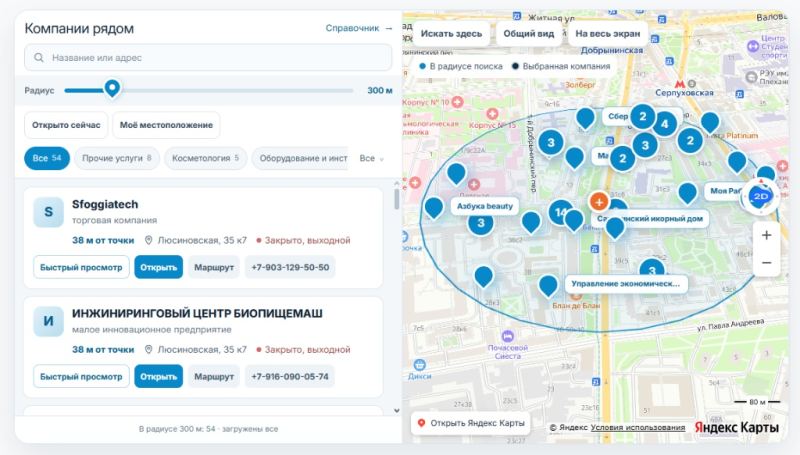Open the Справочник link
The width and height of the screenshot is (800, 455).
click(359, 28)
